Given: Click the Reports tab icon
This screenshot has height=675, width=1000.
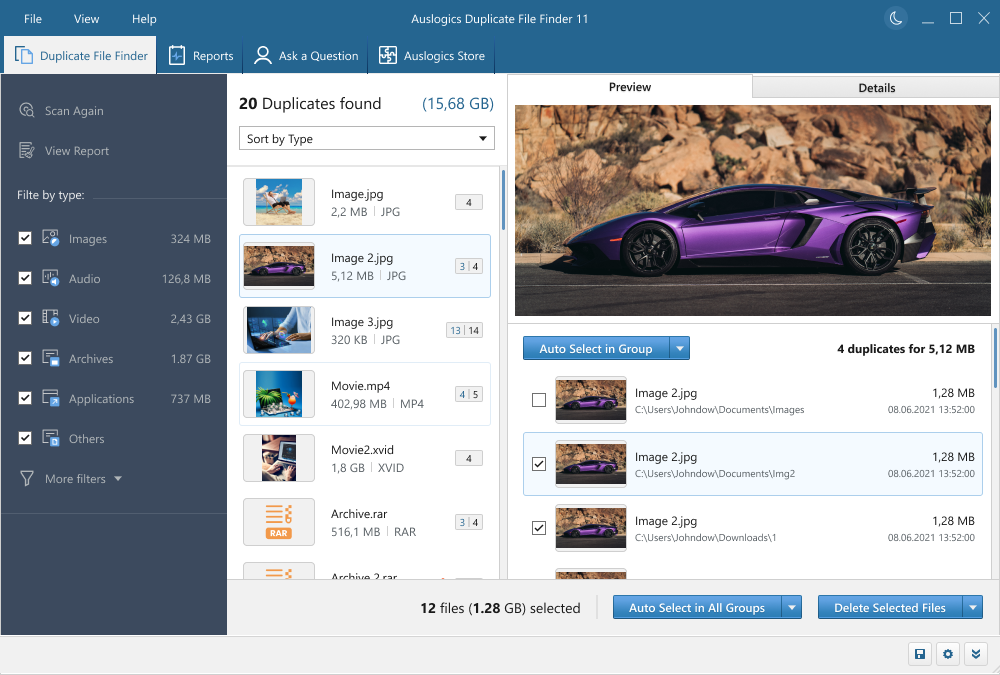Looking at the screenshot, I should [x=177, y=56].
